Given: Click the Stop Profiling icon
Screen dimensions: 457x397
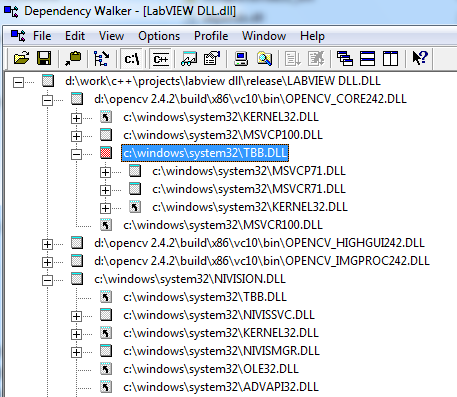Looking at the screenshot, I should coord(316,59).
